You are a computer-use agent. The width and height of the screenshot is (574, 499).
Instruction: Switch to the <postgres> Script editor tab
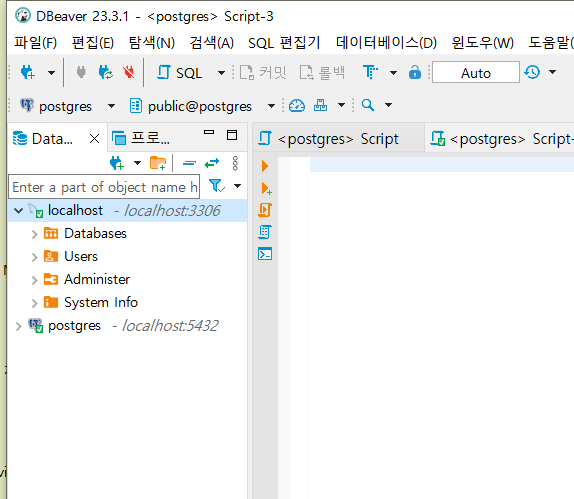338,139
